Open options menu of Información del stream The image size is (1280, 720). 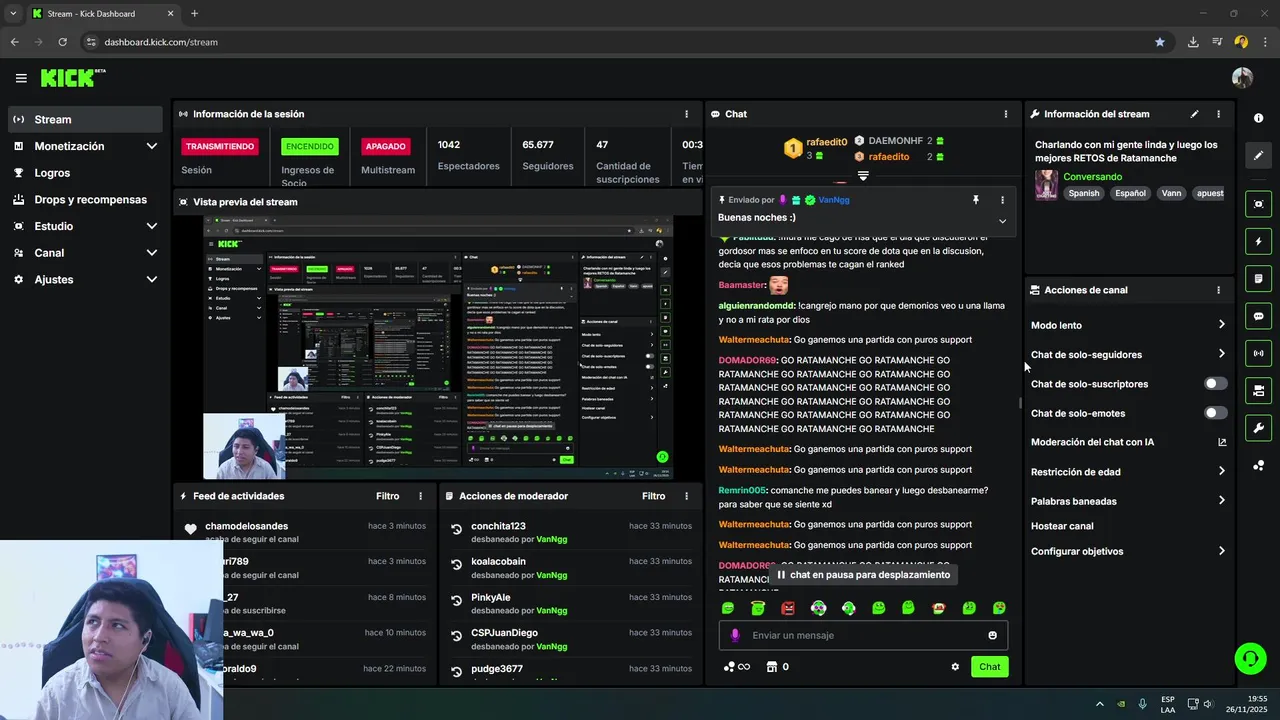(x=1218, y=114)
